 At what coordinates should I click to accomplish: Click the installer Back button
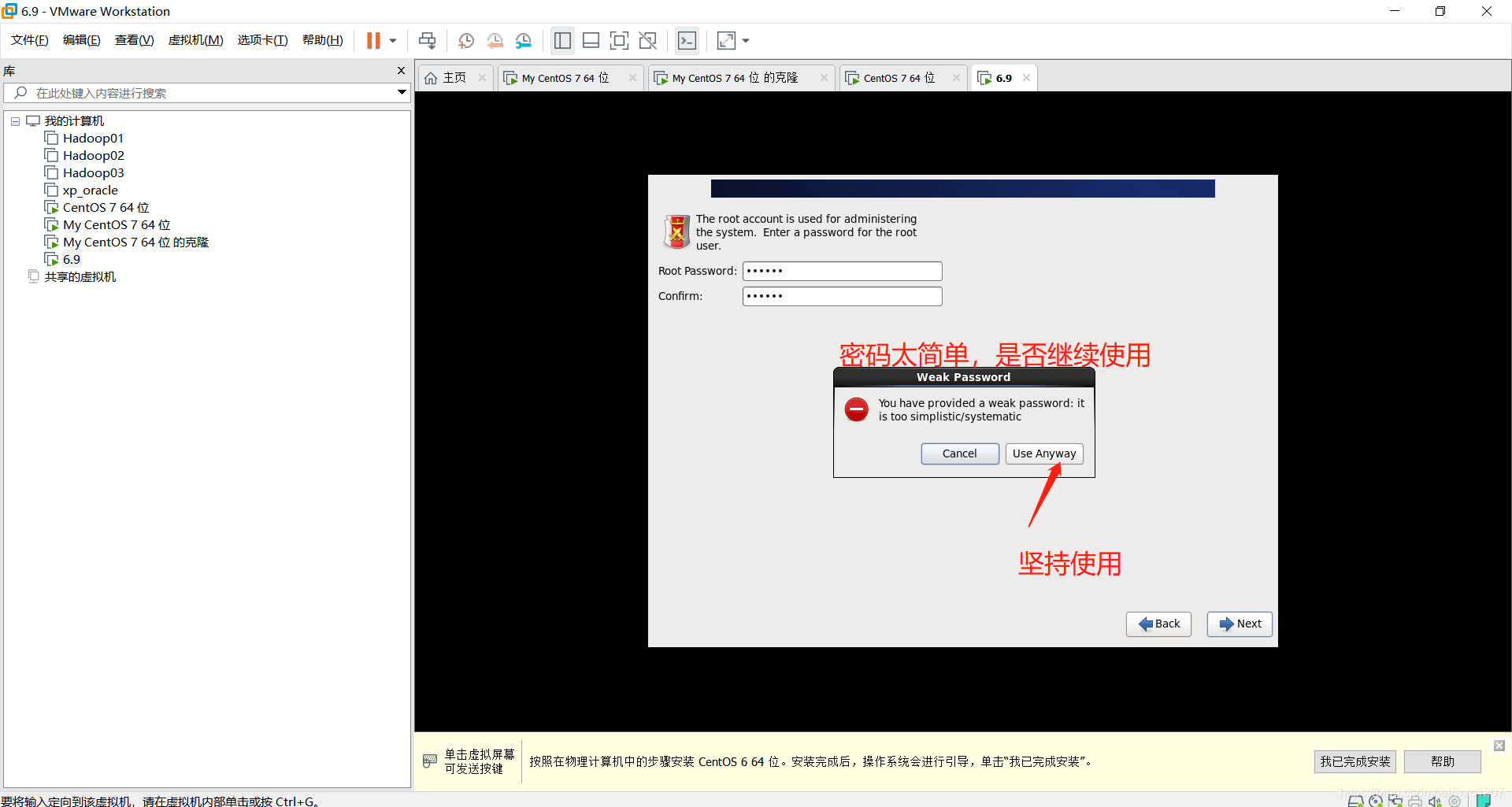coord(1158,624)
